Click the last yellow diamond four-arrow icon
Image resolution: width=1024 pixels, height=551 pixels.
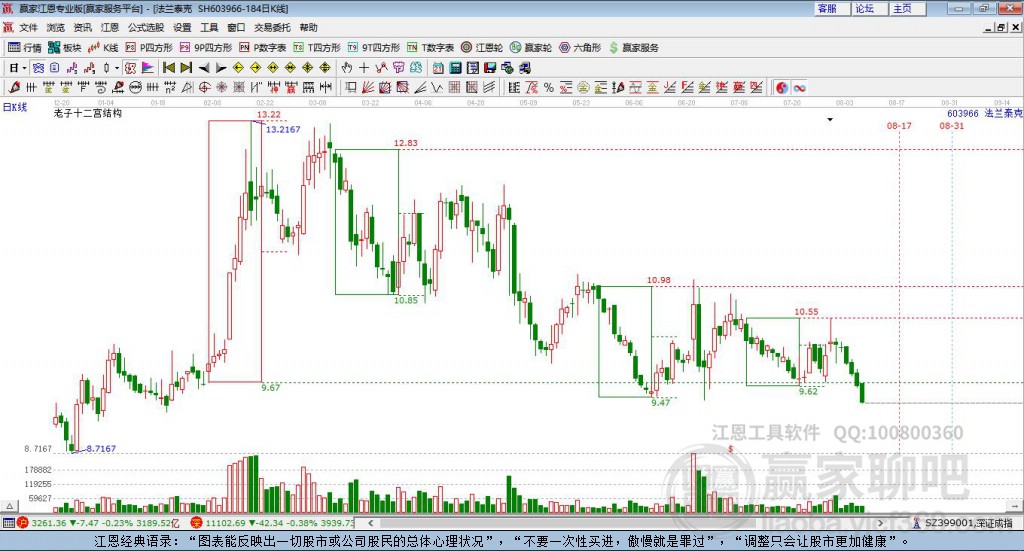tap(325, 68)
